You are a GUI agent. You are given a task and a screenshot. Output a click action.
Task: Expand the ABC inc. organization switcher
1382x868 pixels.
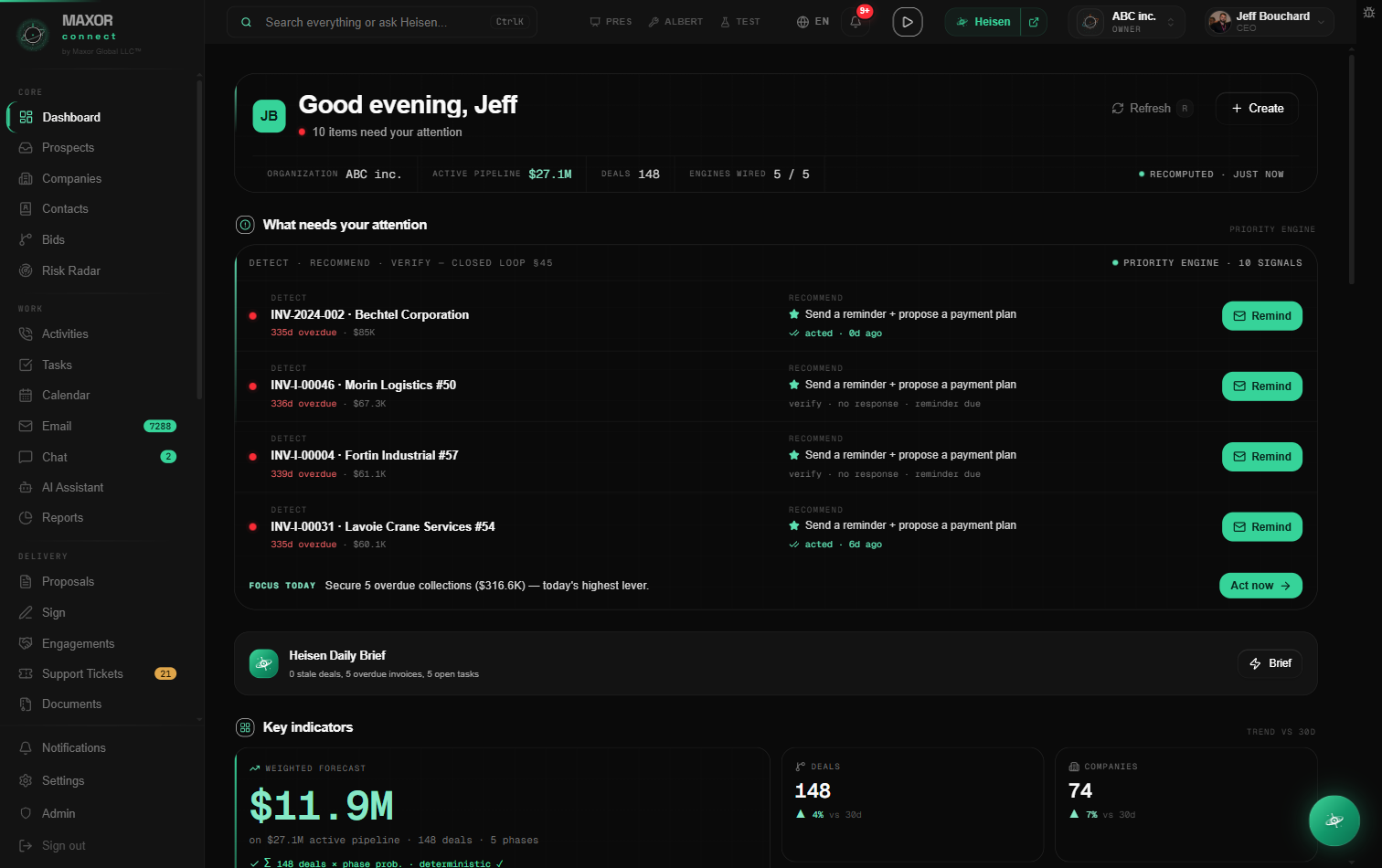click(1127, 22)
